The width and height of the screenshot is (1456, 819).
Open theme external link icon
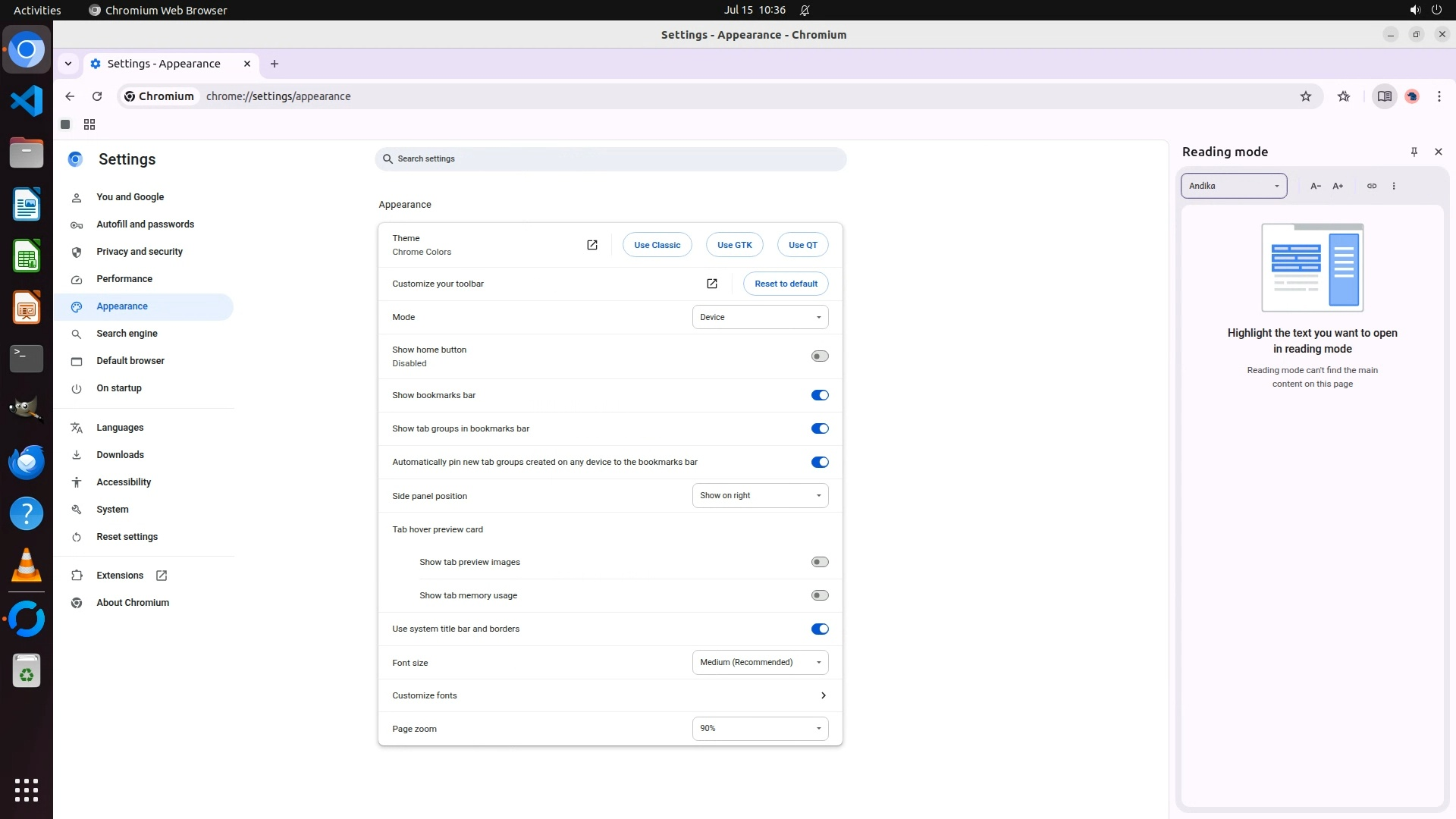(x=592, y=245)
